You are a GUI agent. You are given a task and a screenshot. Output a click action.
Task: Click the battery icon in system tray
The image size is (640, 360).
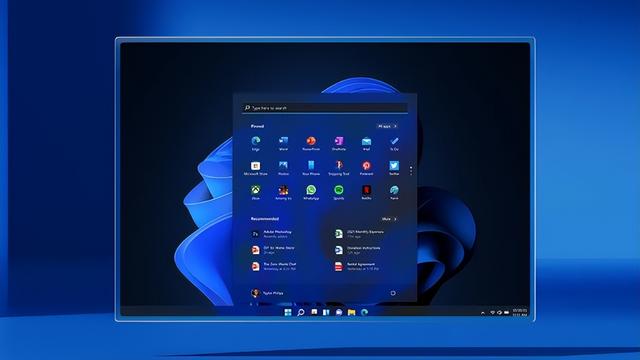[507, 313]
